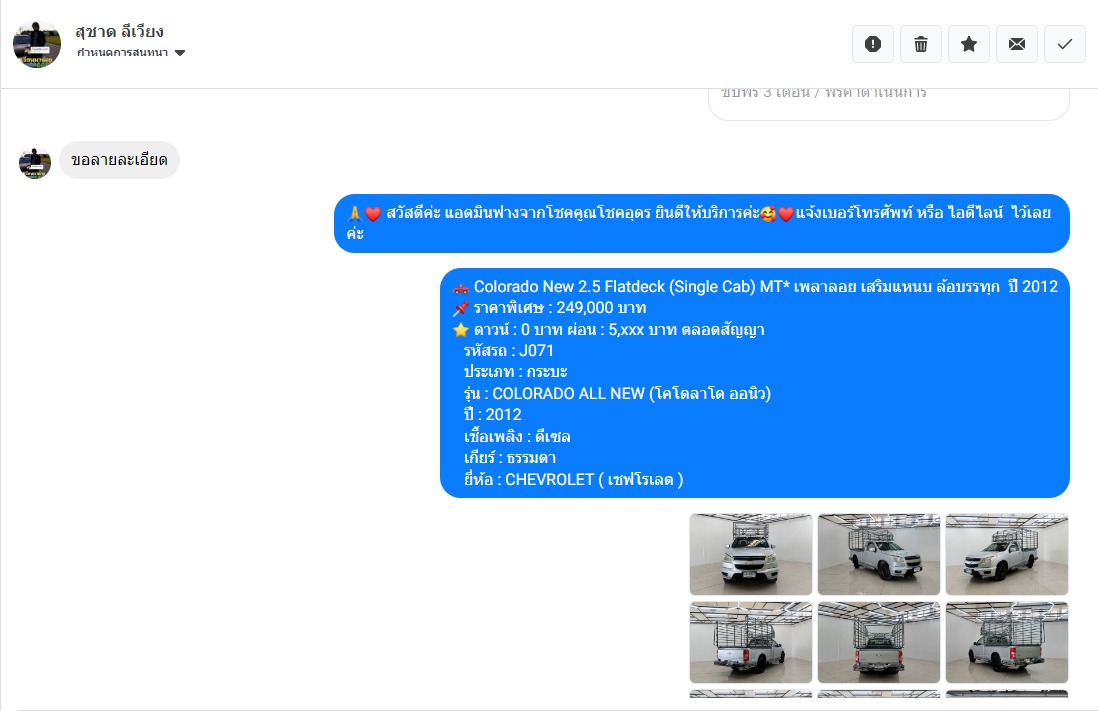Screen dimensions: 1098x711
Task: Click the ยี่ห้อ : CHEVROLET line
Action: coord(573,479)
